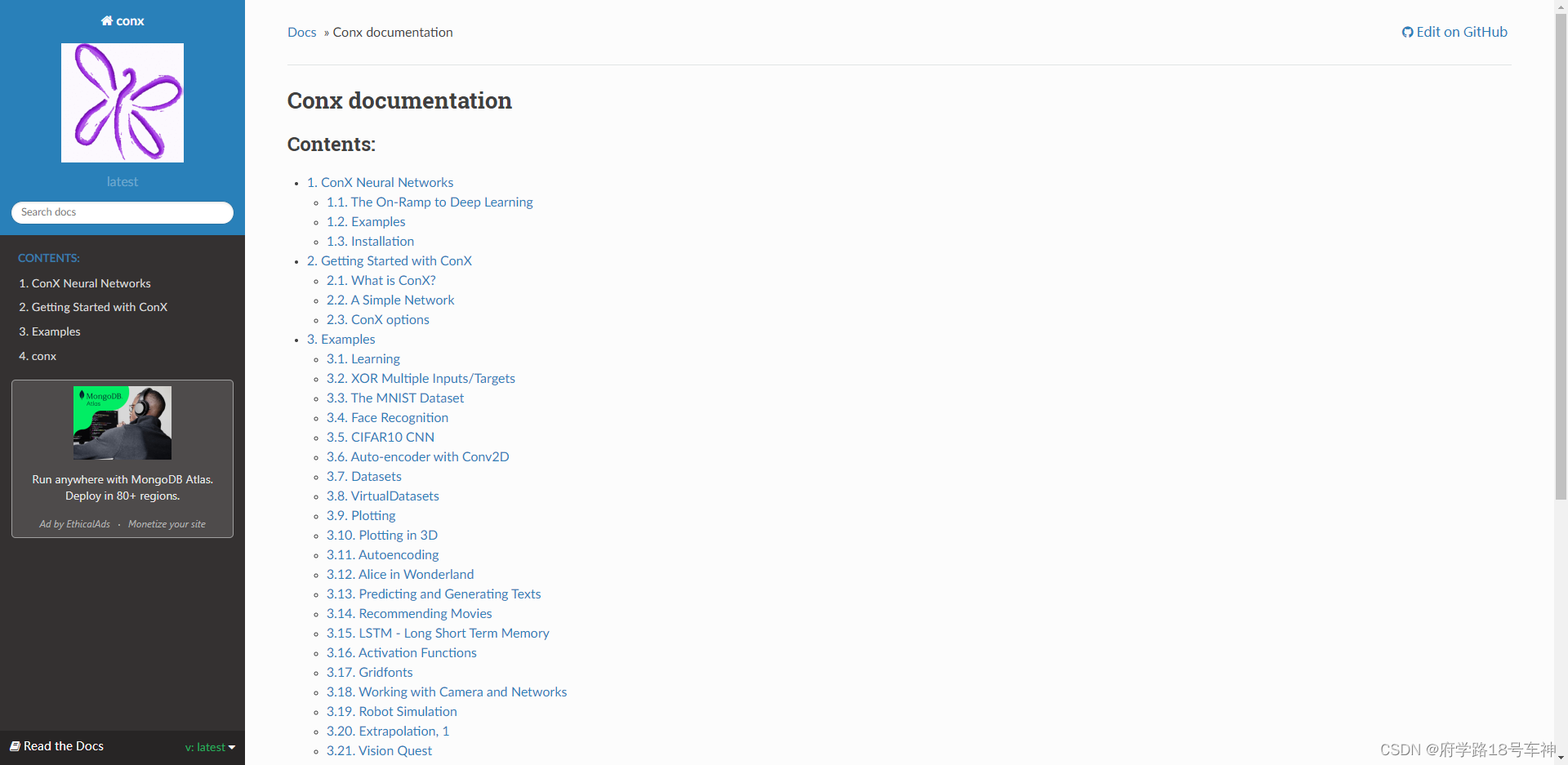Open the v: latest version dropdown
This screenshot has width=1568, height=765.
tap(210, 747)
